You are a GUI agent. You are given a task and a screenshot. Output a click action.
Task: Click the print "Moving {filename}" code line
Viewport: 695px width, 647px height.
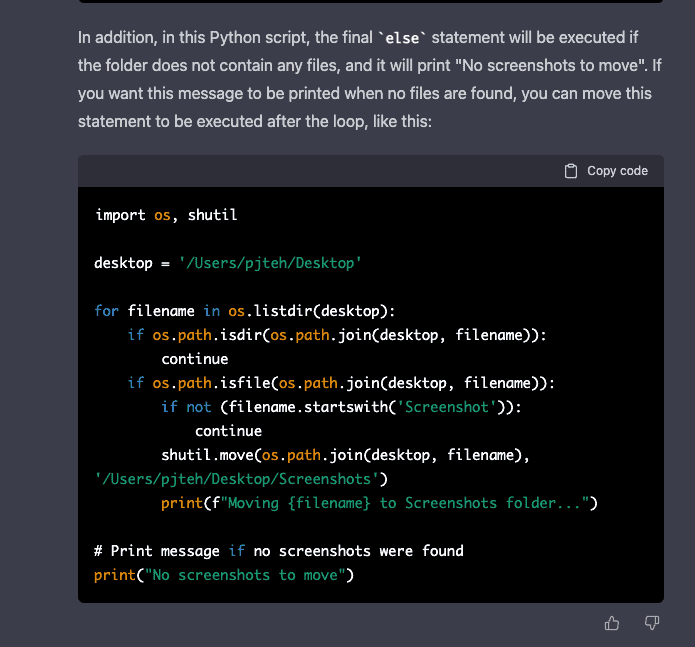378,503
